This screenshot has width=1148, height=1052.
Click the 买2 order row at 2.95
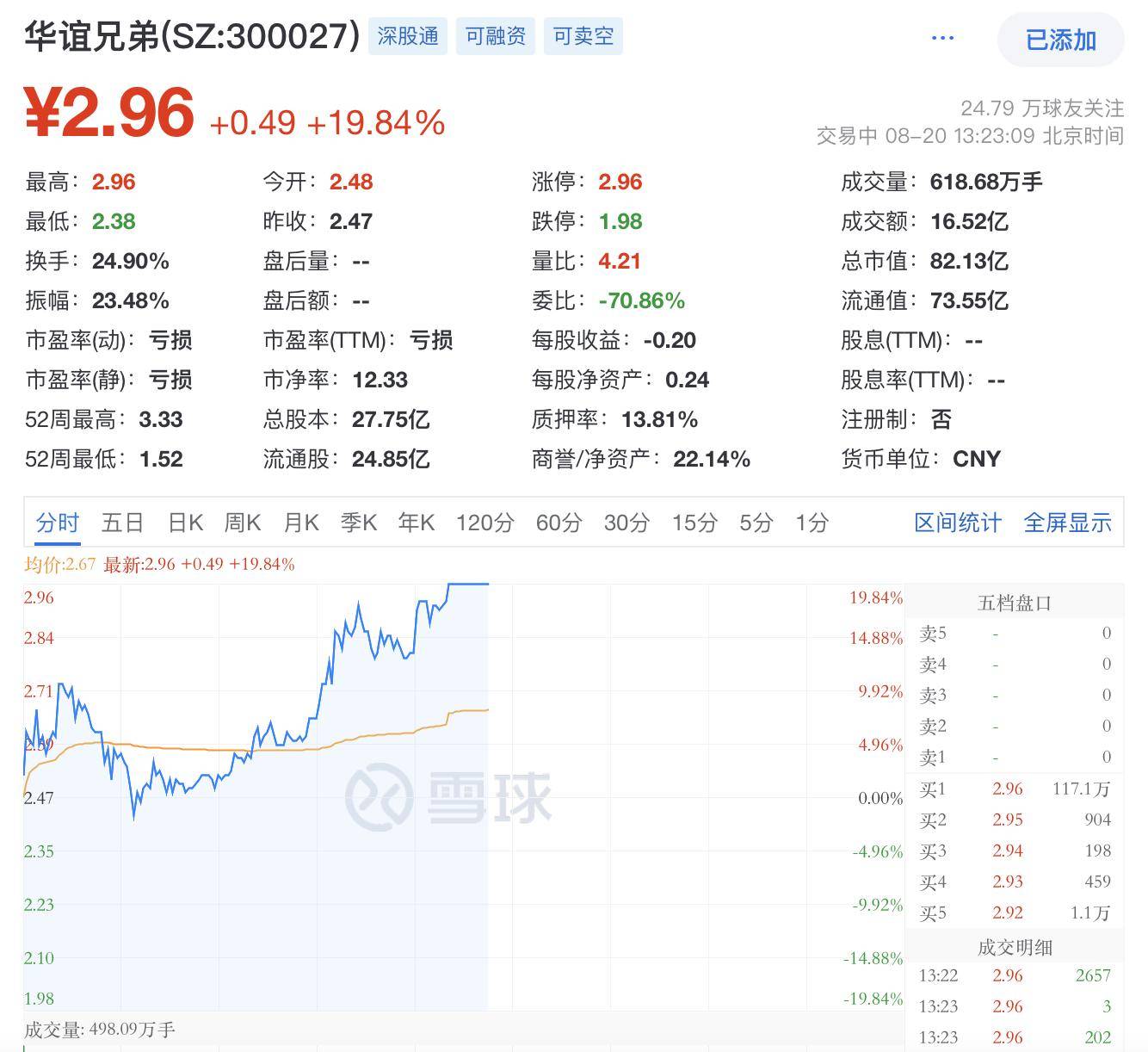tap(1015, 820)
